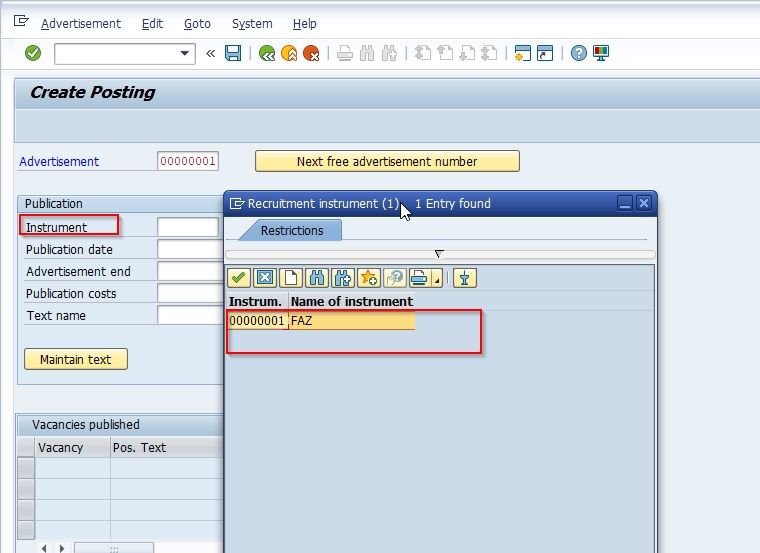Click the left arrow of the Vacancies table scrollbar

(44, 548)
